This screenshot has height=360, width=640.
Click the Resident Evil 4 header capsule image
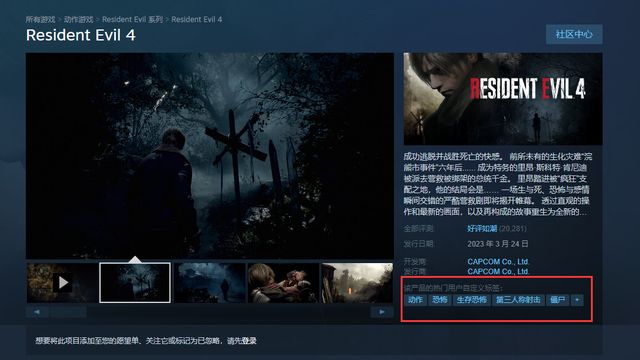503,99
